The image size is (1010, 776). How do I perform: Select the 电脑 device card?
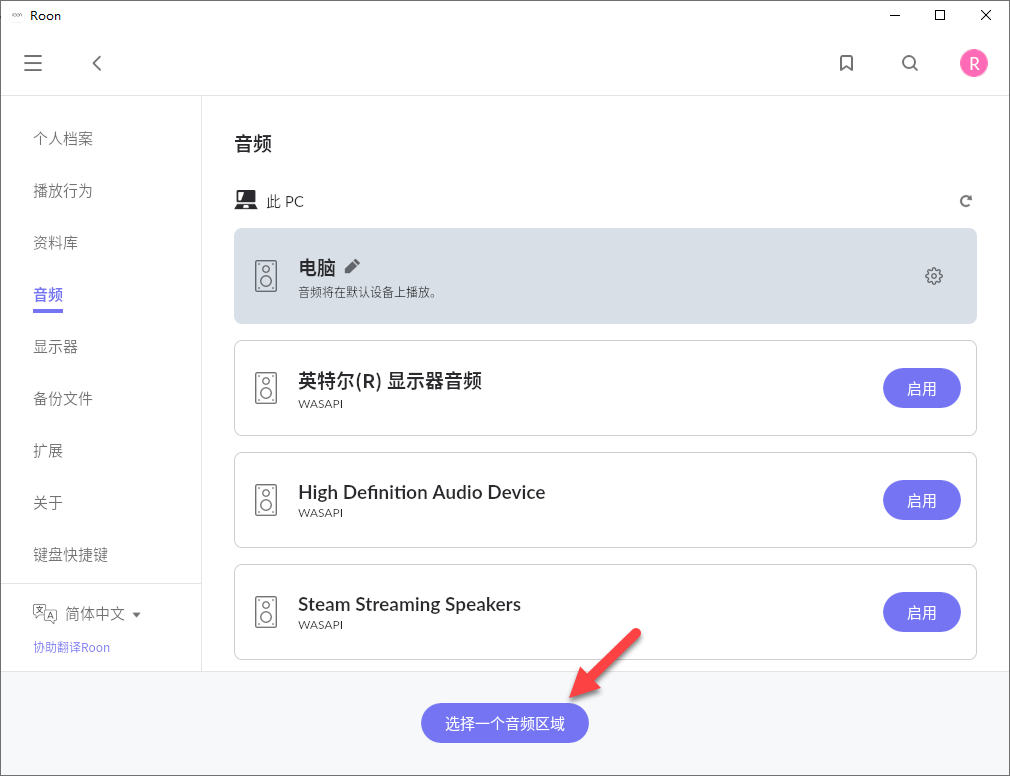[605, 276]
